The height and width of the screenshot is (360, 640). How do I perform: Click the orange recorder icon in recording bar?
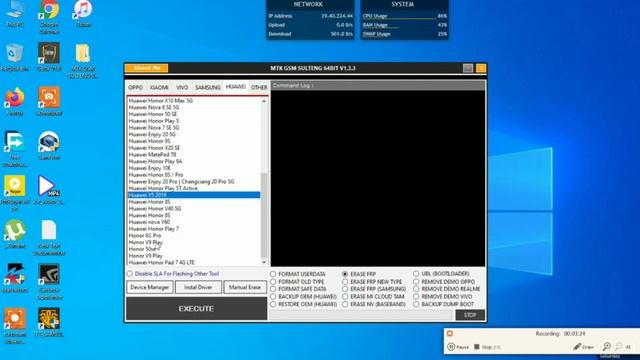point(450,333)
